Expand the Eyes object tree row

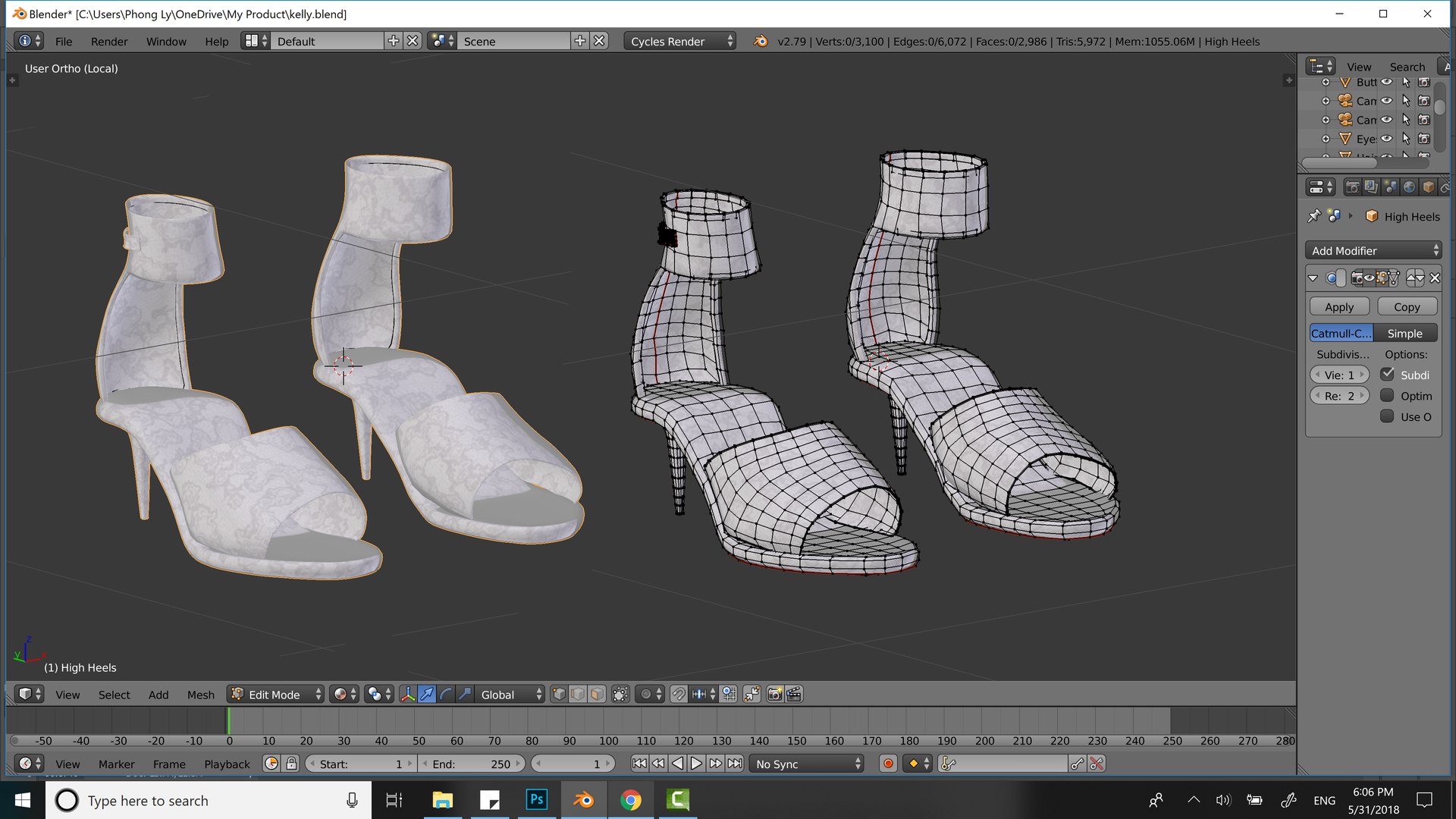[x=1326, y=139]
